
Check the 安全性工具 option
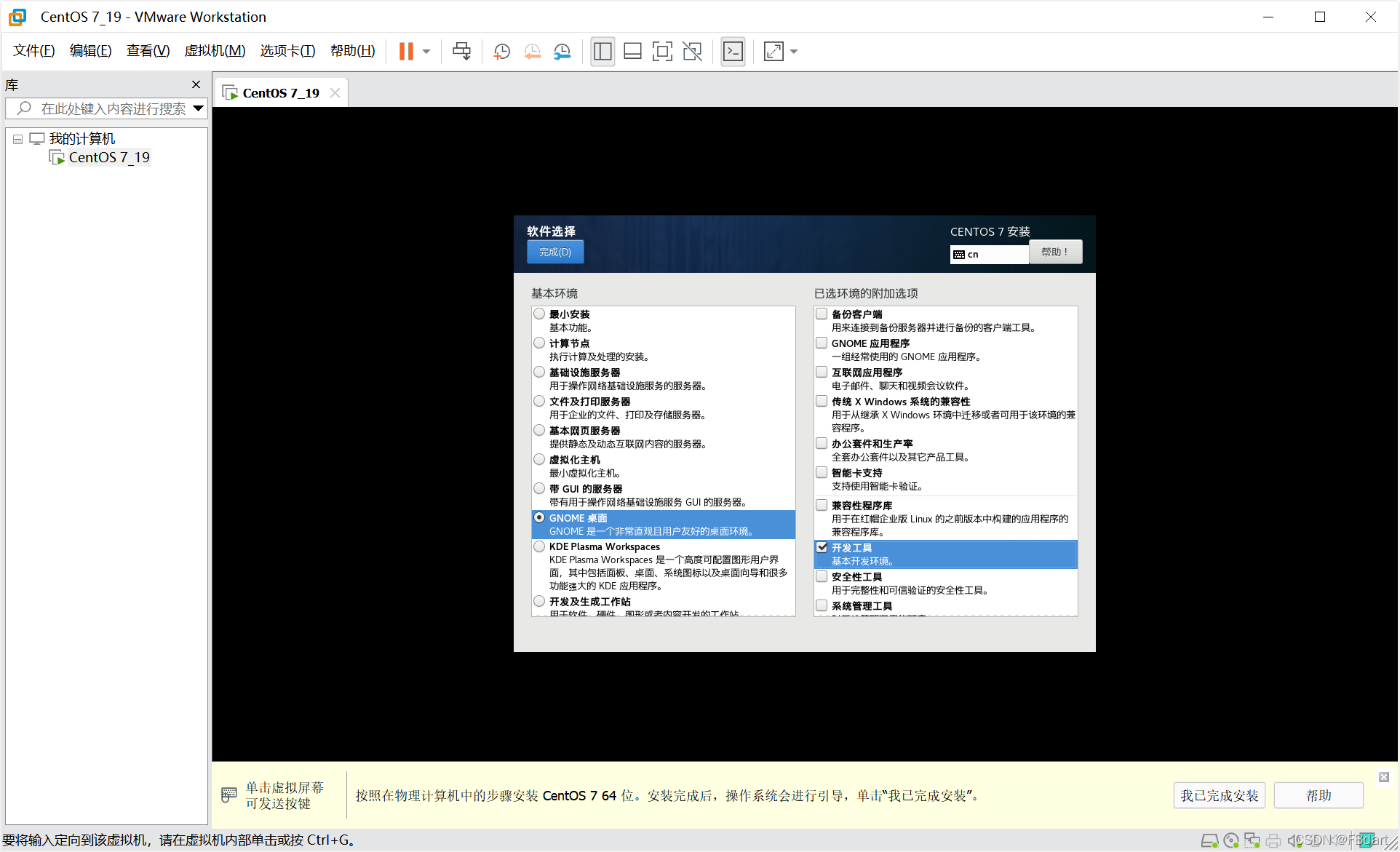(x=822, y=576)
